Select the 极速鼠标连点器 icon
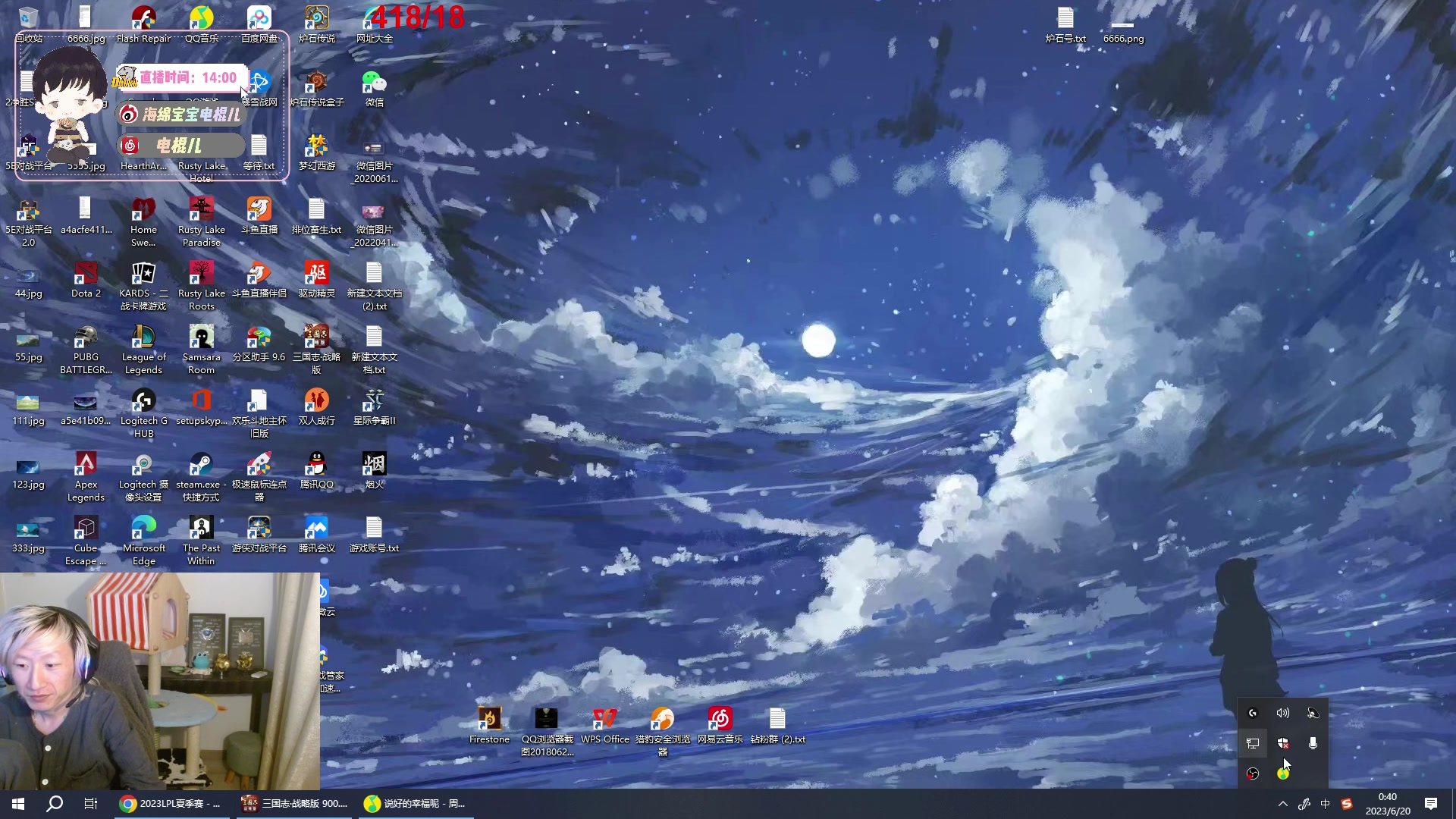Image resolution: width=1456 pixels, height=819 pixels. pos(259,477)
